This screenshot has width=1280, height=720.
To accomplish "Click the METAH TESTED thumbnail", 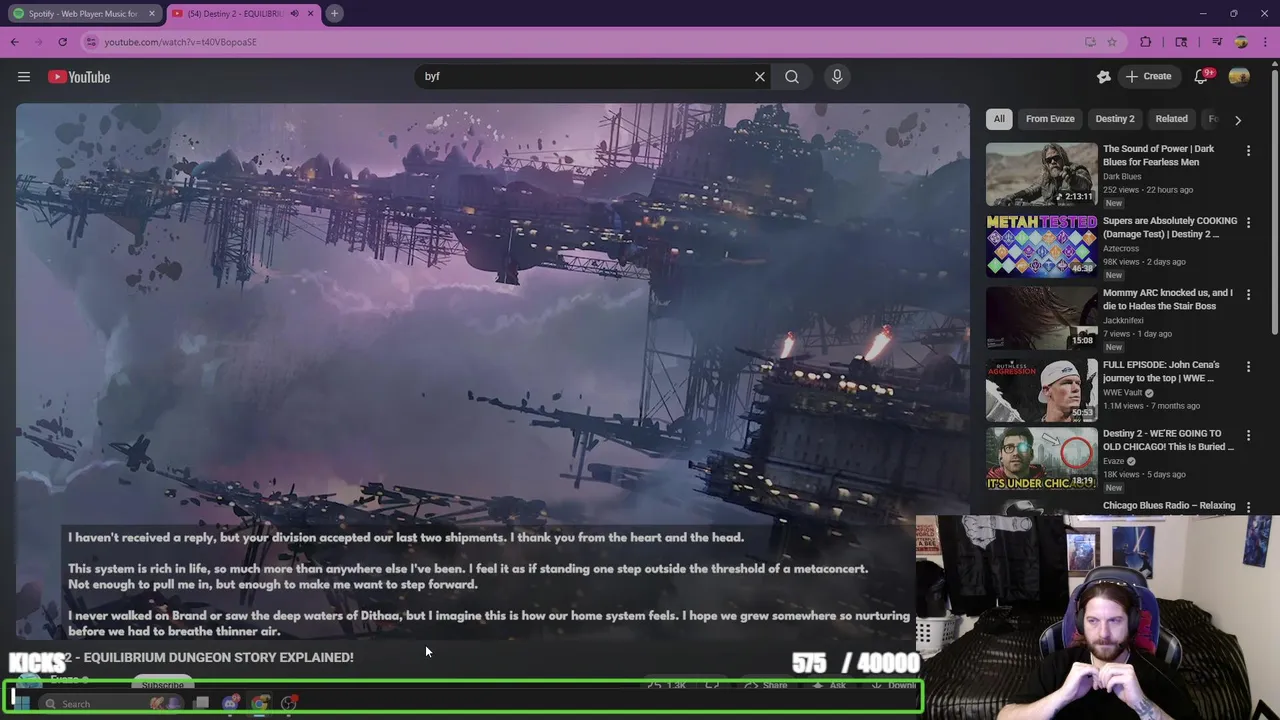I will [x=1041, y=246].
